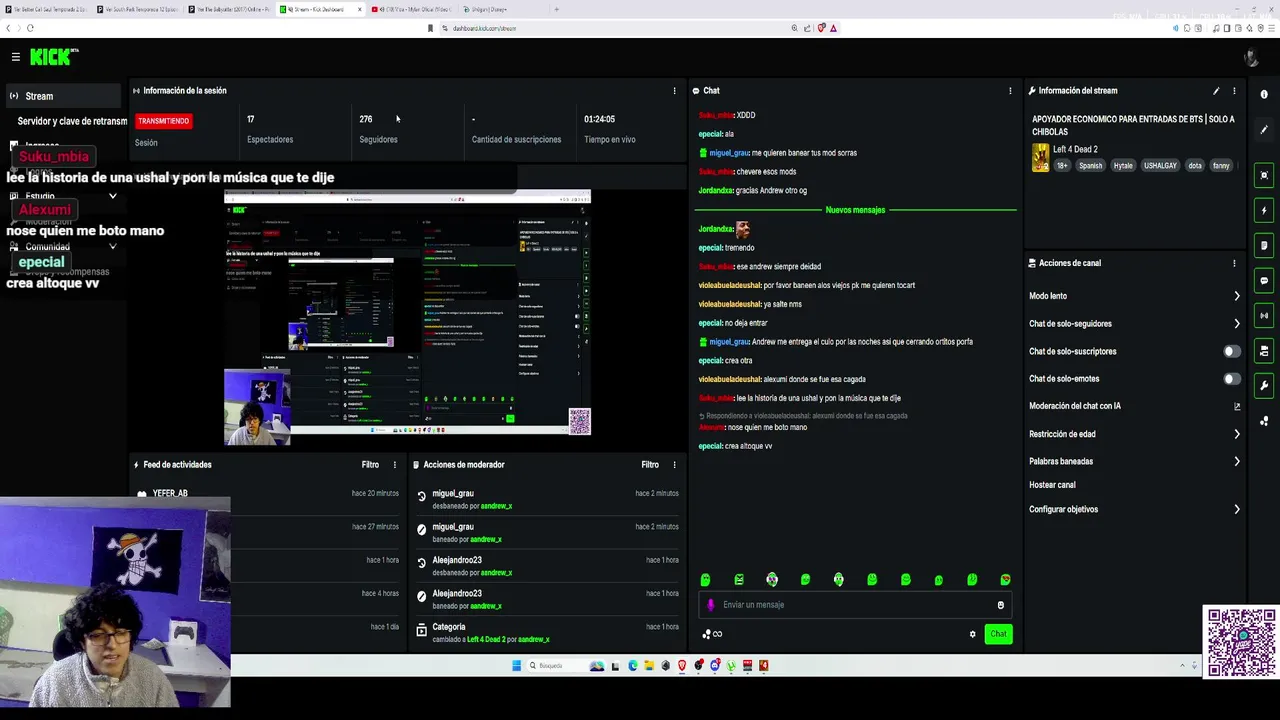Click Hostear canal
The image size is (1280, 720).
[1052, 485]
